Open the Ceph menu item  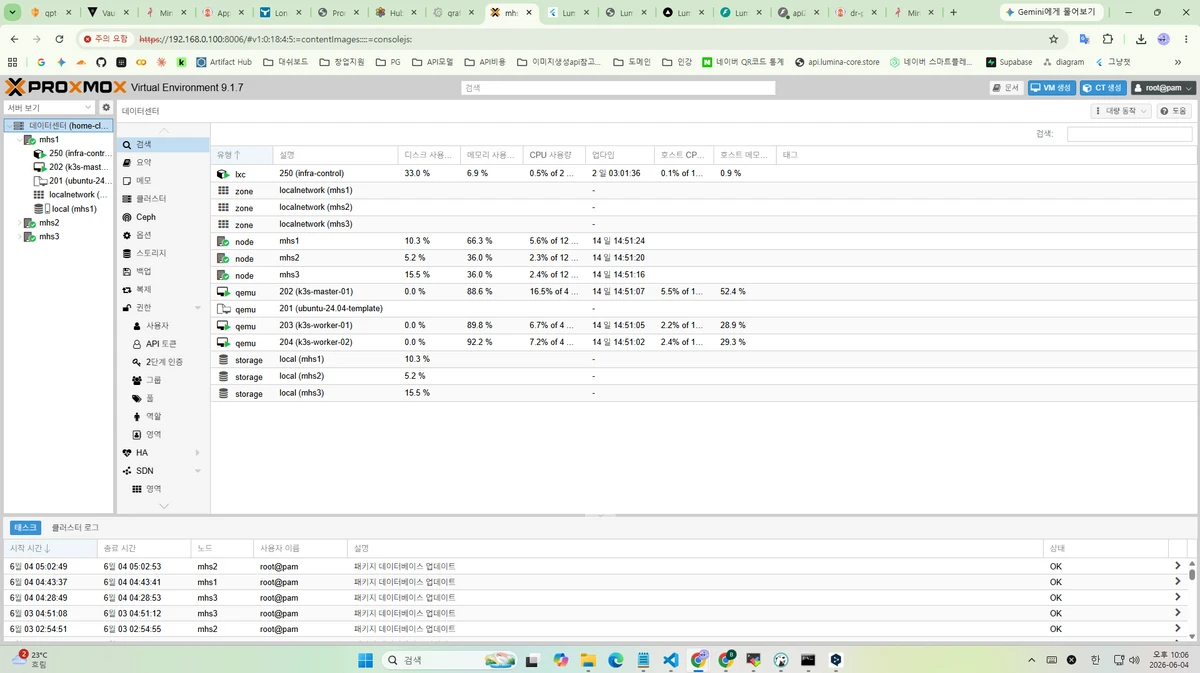163,217
